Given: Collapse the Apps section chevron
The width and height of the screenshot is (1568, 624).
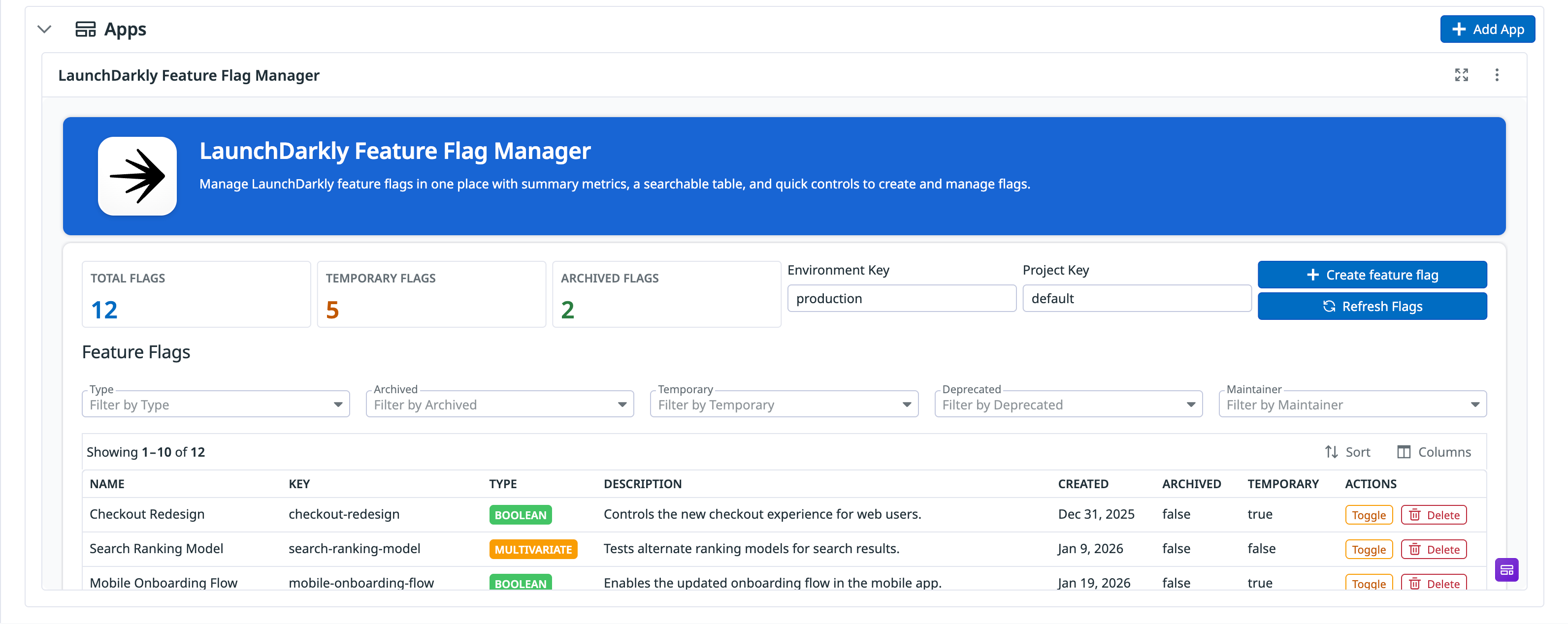Looking at the screenshot, I should 44,29.
